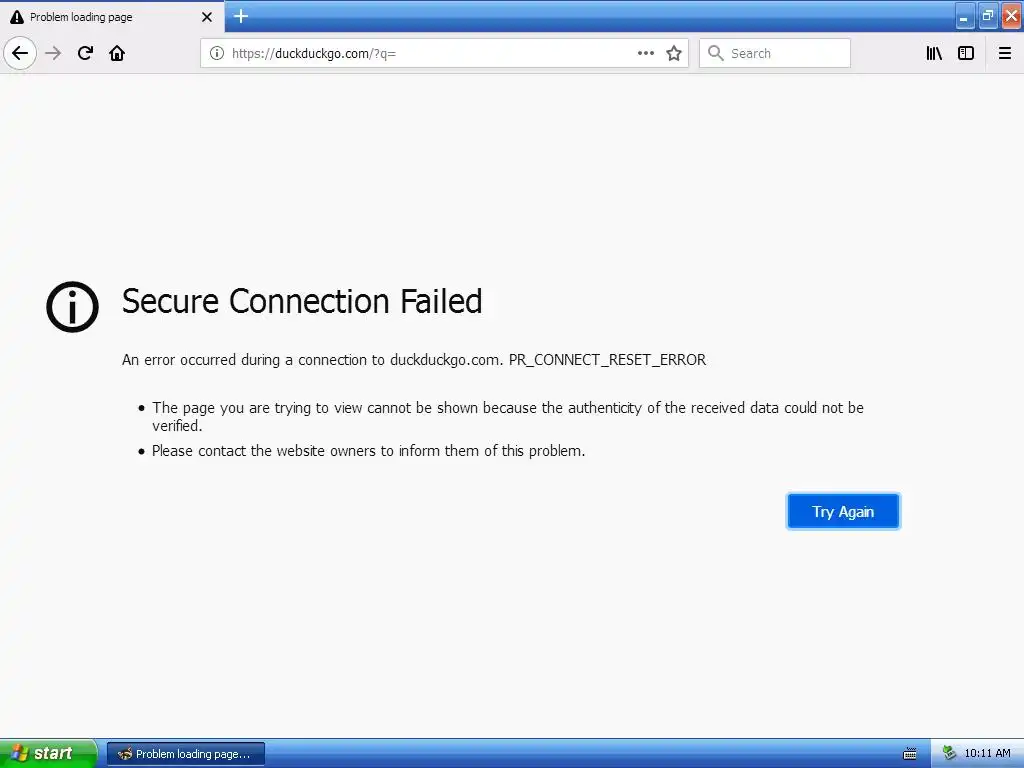1024x768 pixels.
Task: Bookmark this page with the star
Action: (x=674, y=53)
